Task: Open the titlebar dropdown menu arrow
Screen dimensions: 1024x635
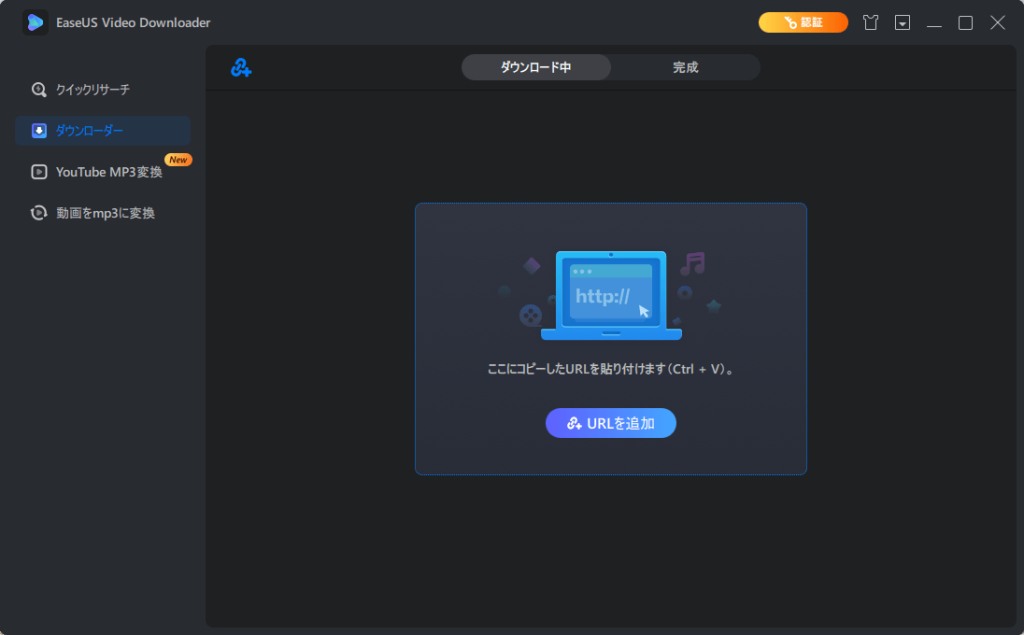Action: (902, 21)
